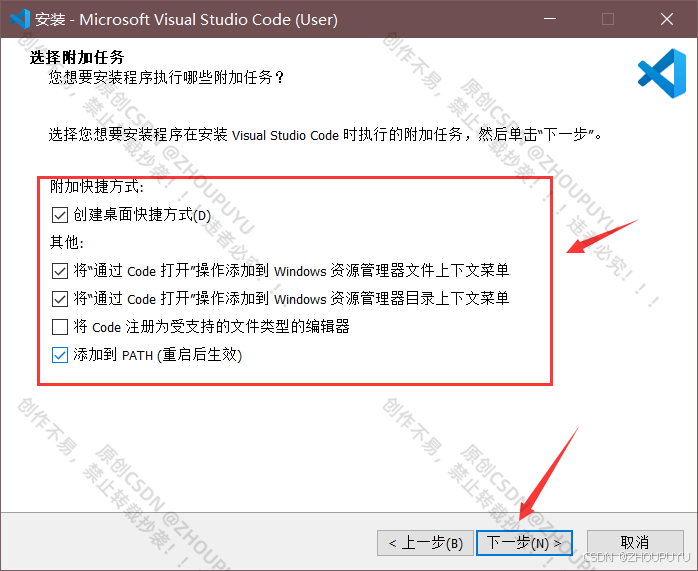698x571 pixels.
Task: Close the VS Code installer window
Action: point(667,19)
